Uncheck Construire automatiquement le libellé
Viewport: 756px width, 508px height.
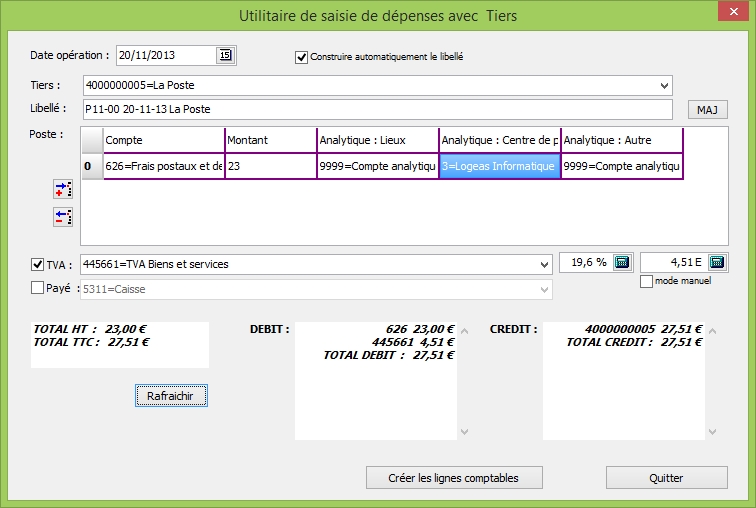pos(301,57)
